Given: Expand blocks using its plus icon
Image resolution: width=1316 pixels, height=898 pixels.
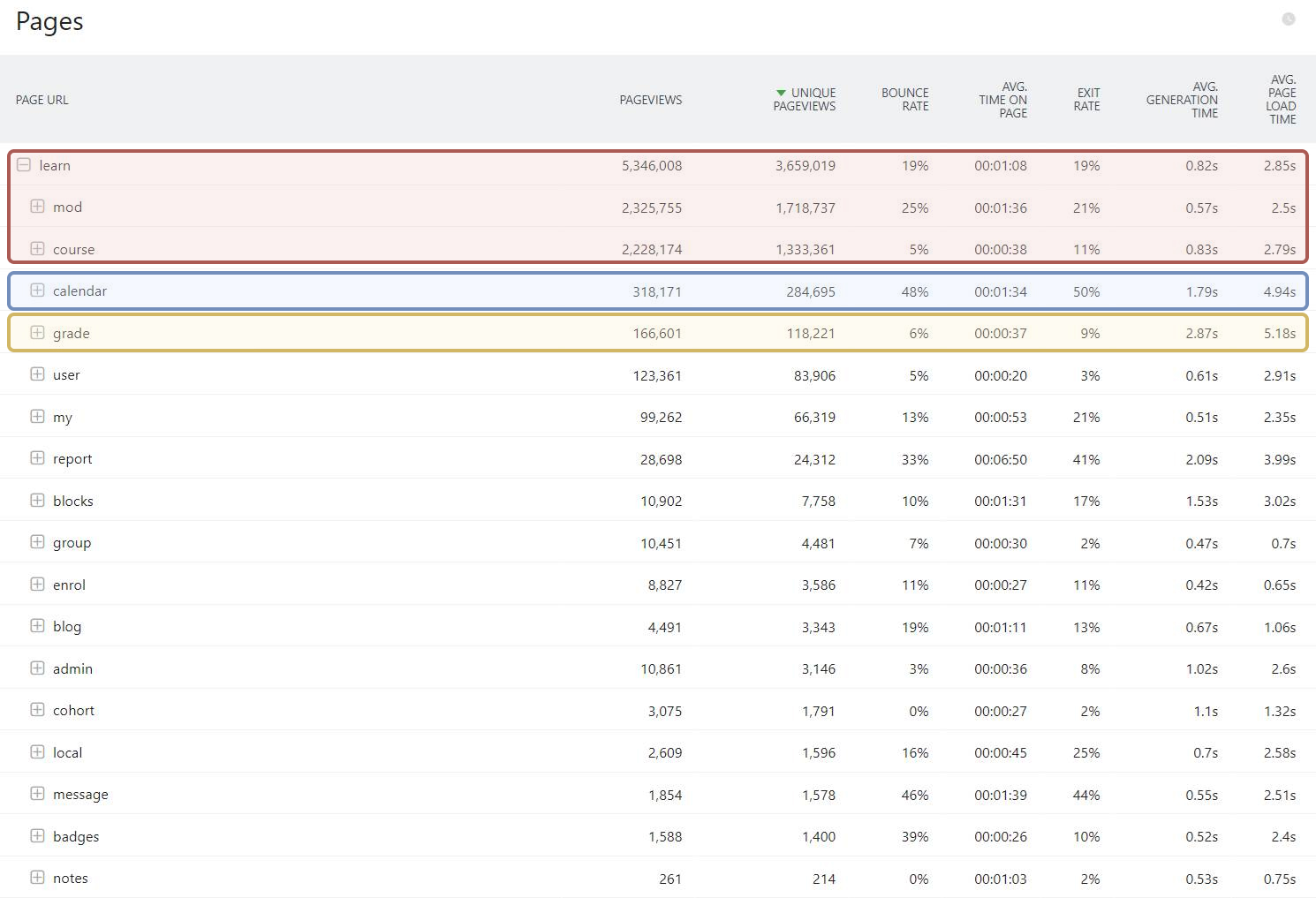Looking at the screenshot, I should coord(37,501).
